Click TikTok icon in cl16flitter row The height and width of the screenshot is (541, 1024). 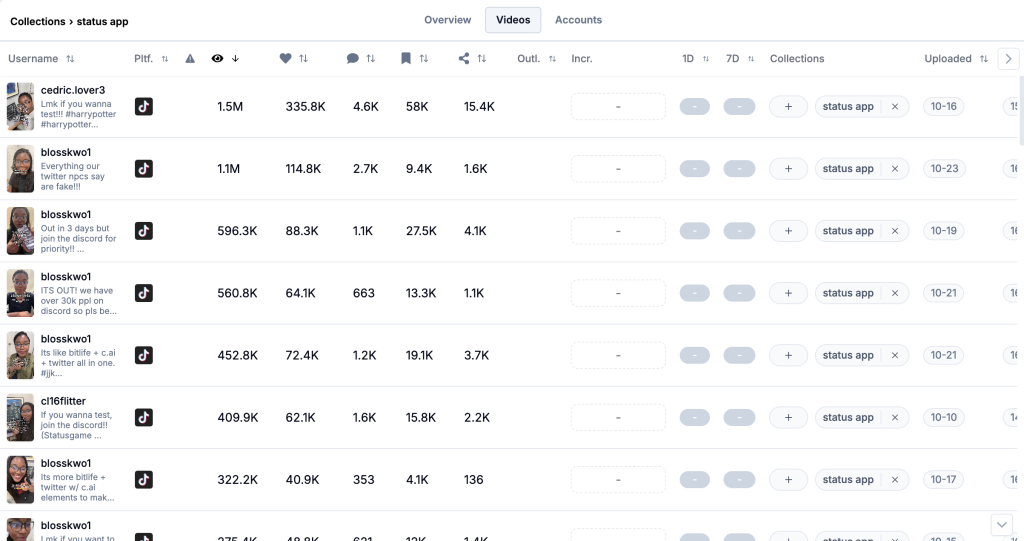click(x=144, y=417)
